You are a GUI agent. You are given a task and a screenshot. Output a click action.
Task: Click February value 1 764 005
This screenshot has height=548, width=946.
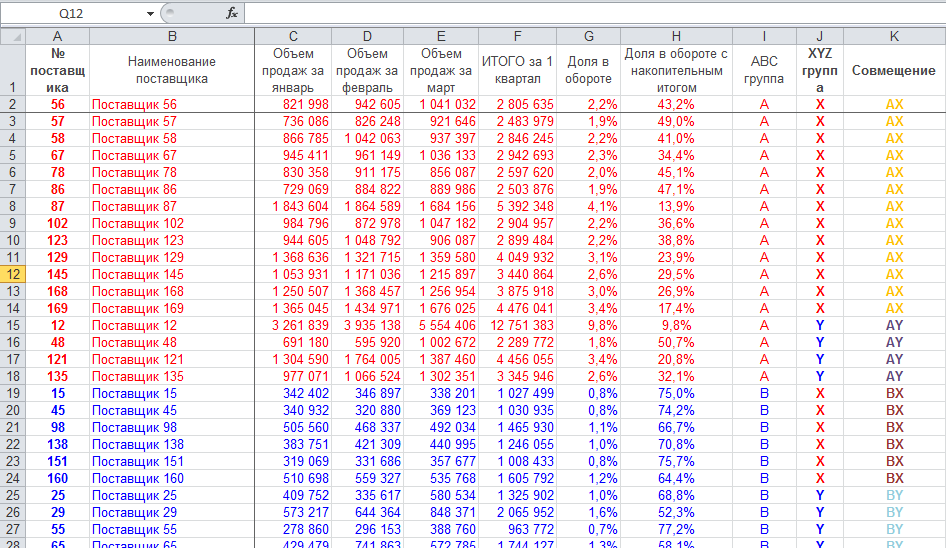tap(367, 360)
